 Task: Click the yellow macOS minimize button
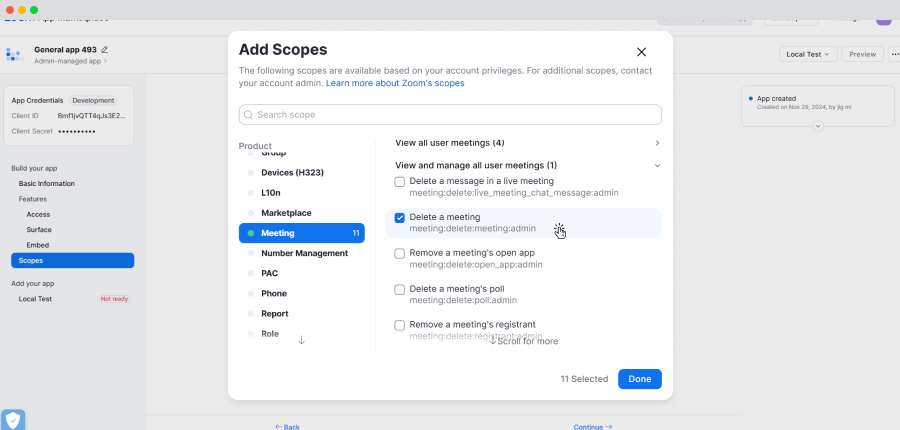point(22,10)
